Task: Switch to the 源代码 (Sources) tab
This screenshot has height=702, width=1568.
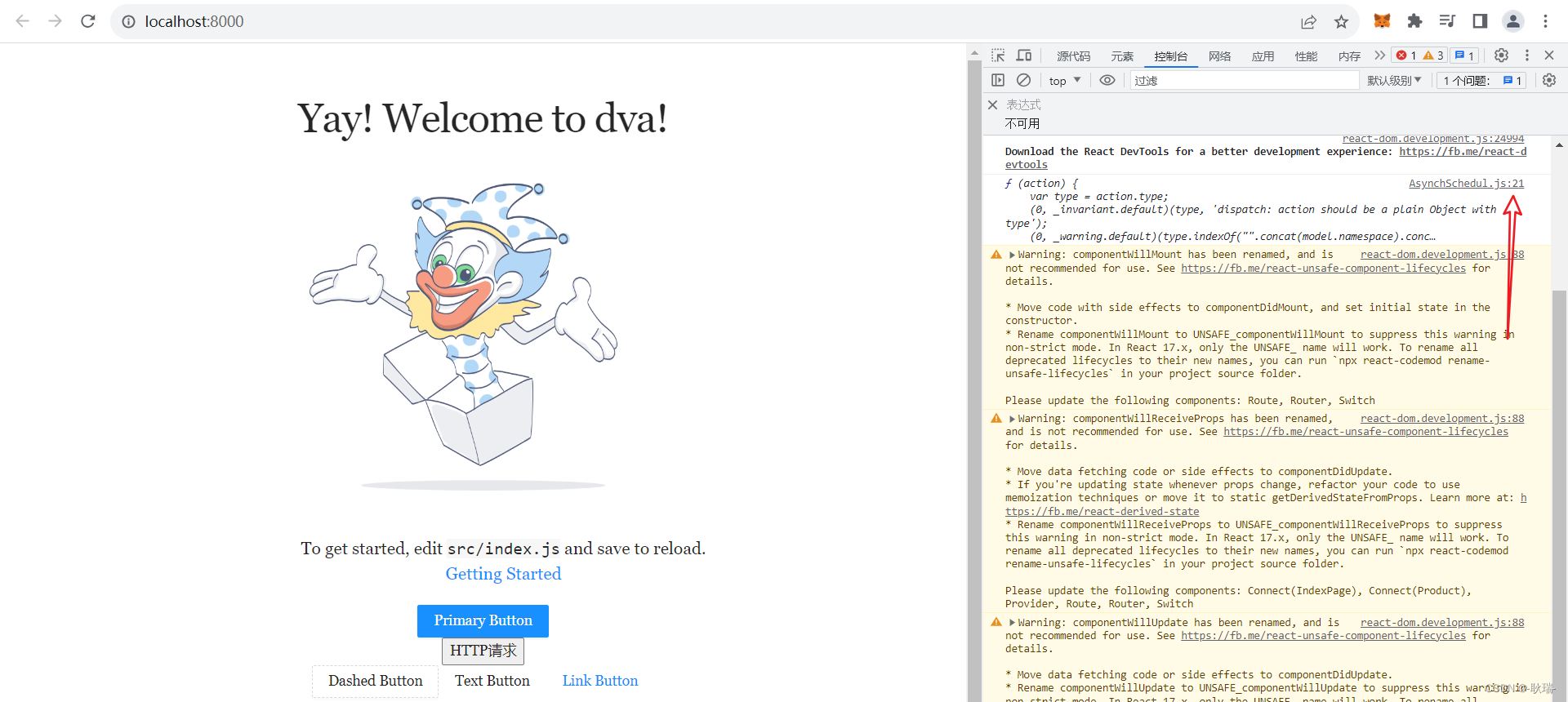Action: click(1073, 56)
